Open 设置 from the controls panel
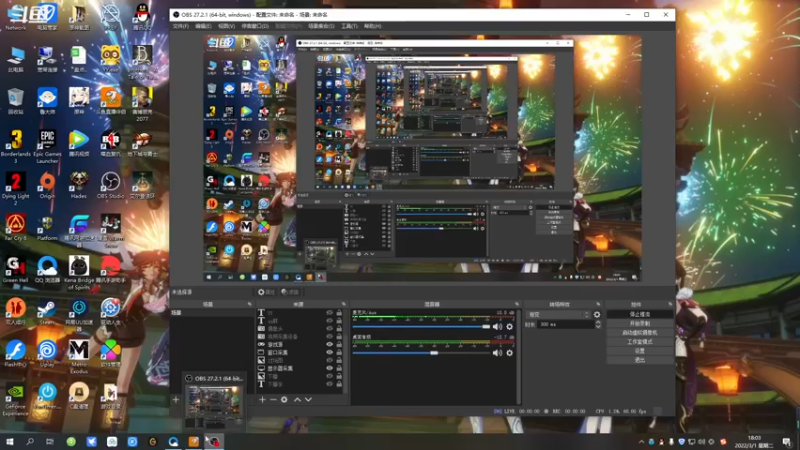The width and height of the screenshot is (800, 450). click(640, 351)
